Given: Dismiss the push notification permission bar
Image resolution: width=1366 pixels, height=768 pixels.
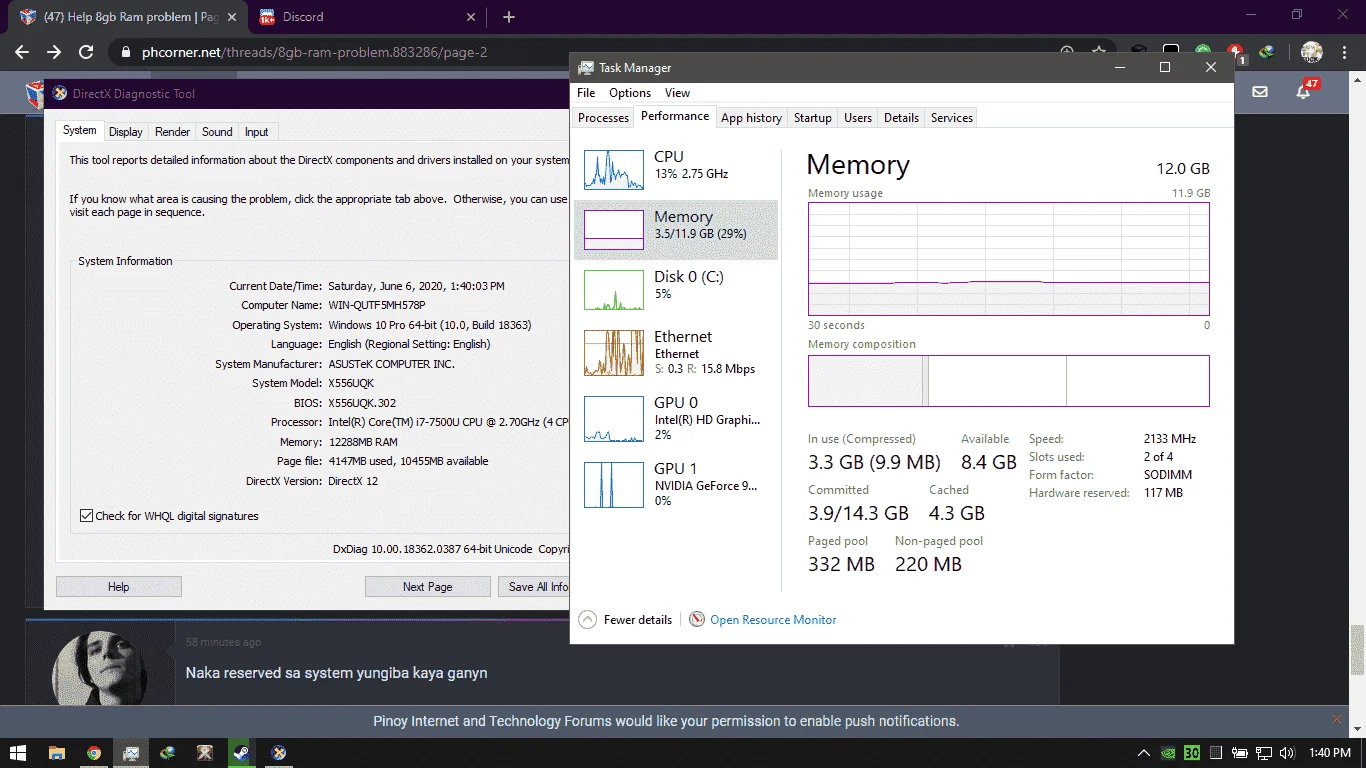Looking at the screenshot, I should click(1338, 720).
